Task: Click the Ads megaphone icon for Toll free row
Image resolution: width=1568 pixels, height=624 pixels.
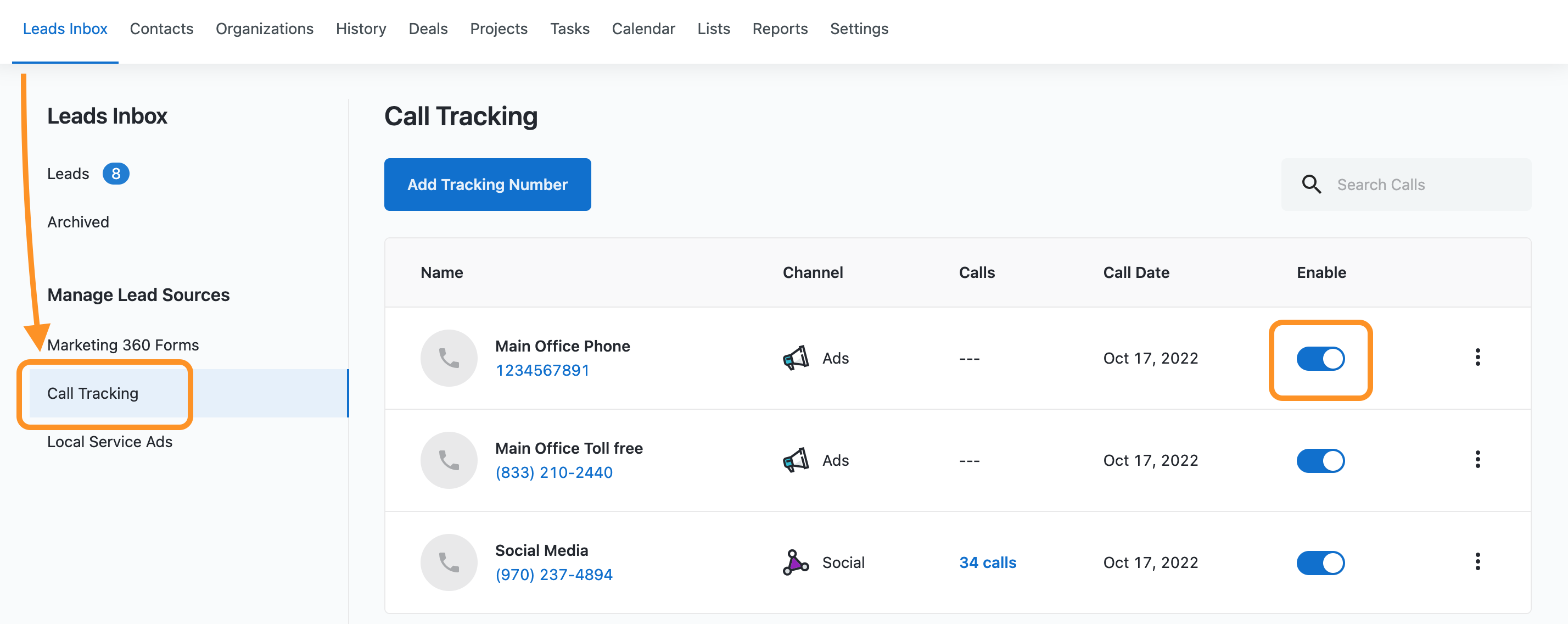Action: tap(796, 460)
